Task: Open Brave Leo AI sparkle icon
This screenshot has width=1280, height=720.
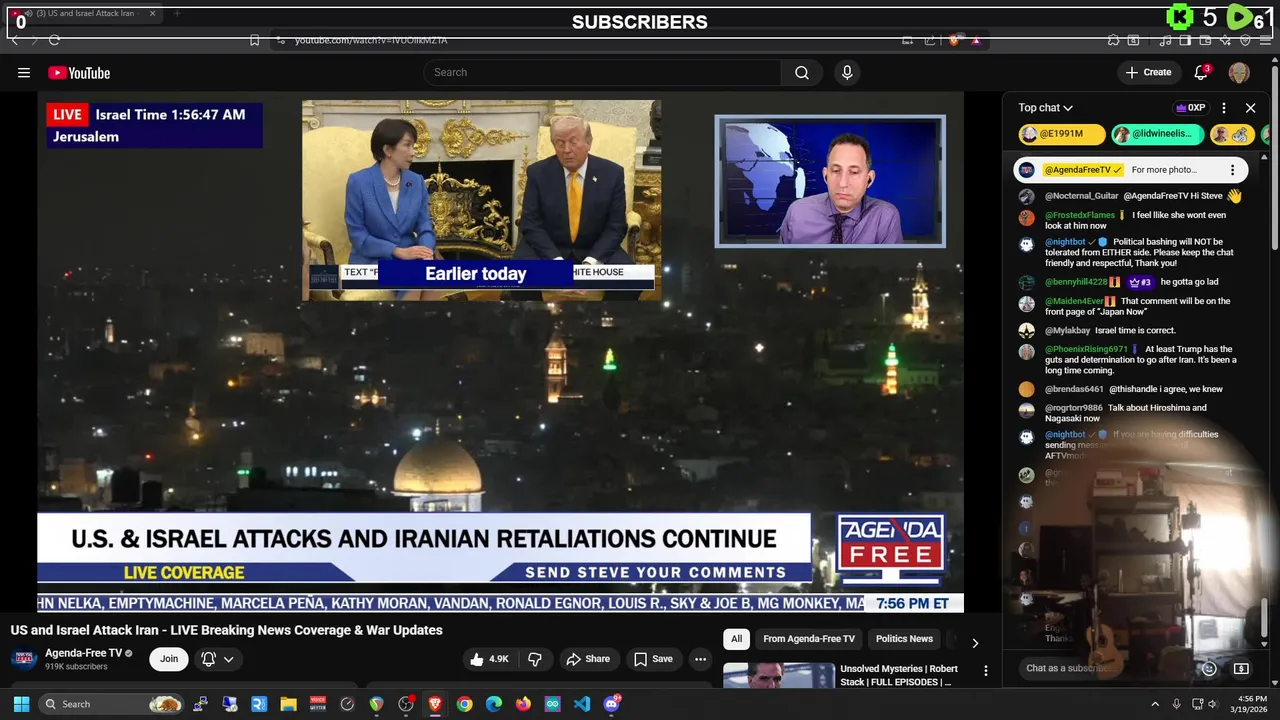Action: [1225, 40]
